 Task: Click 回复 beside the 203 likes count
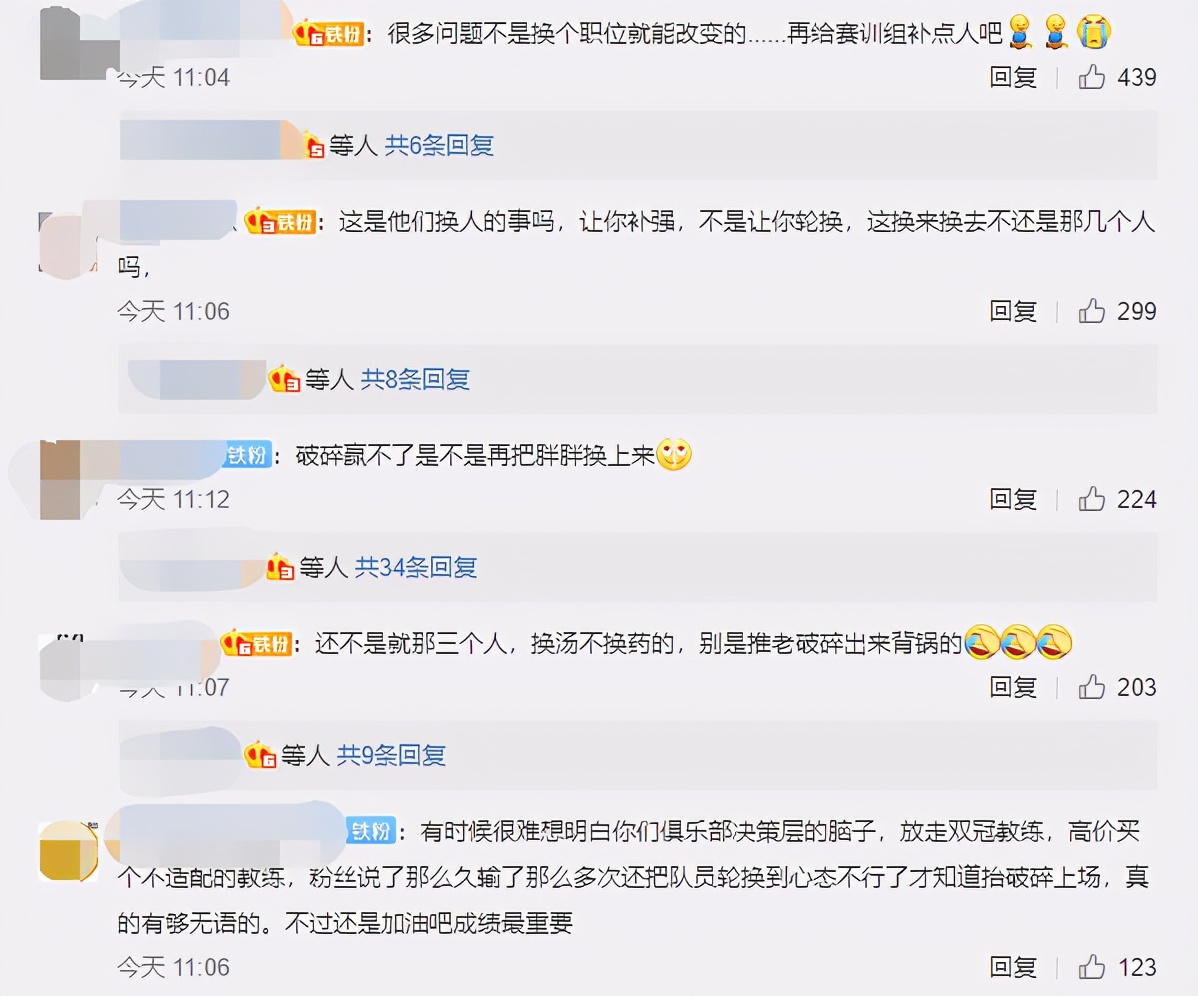point(1013,687)
